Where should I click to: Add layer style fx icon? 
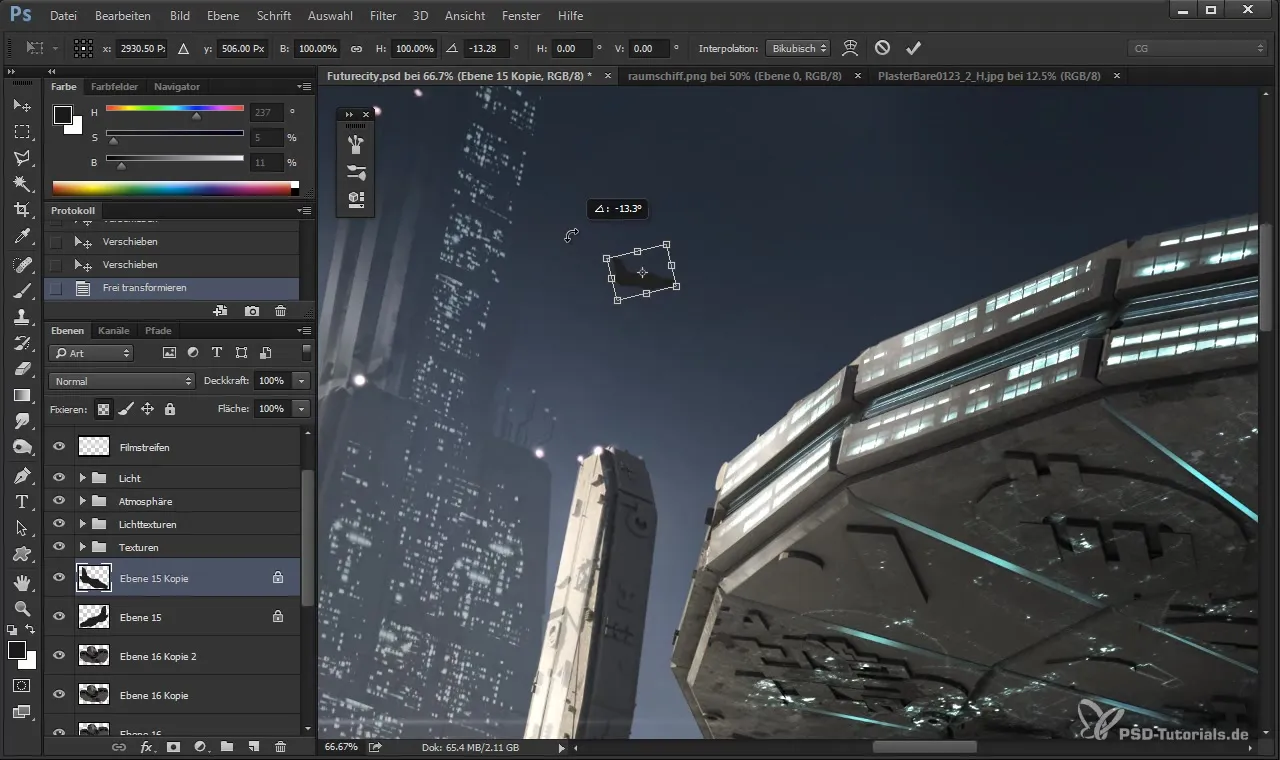click(x=146, y=747)
